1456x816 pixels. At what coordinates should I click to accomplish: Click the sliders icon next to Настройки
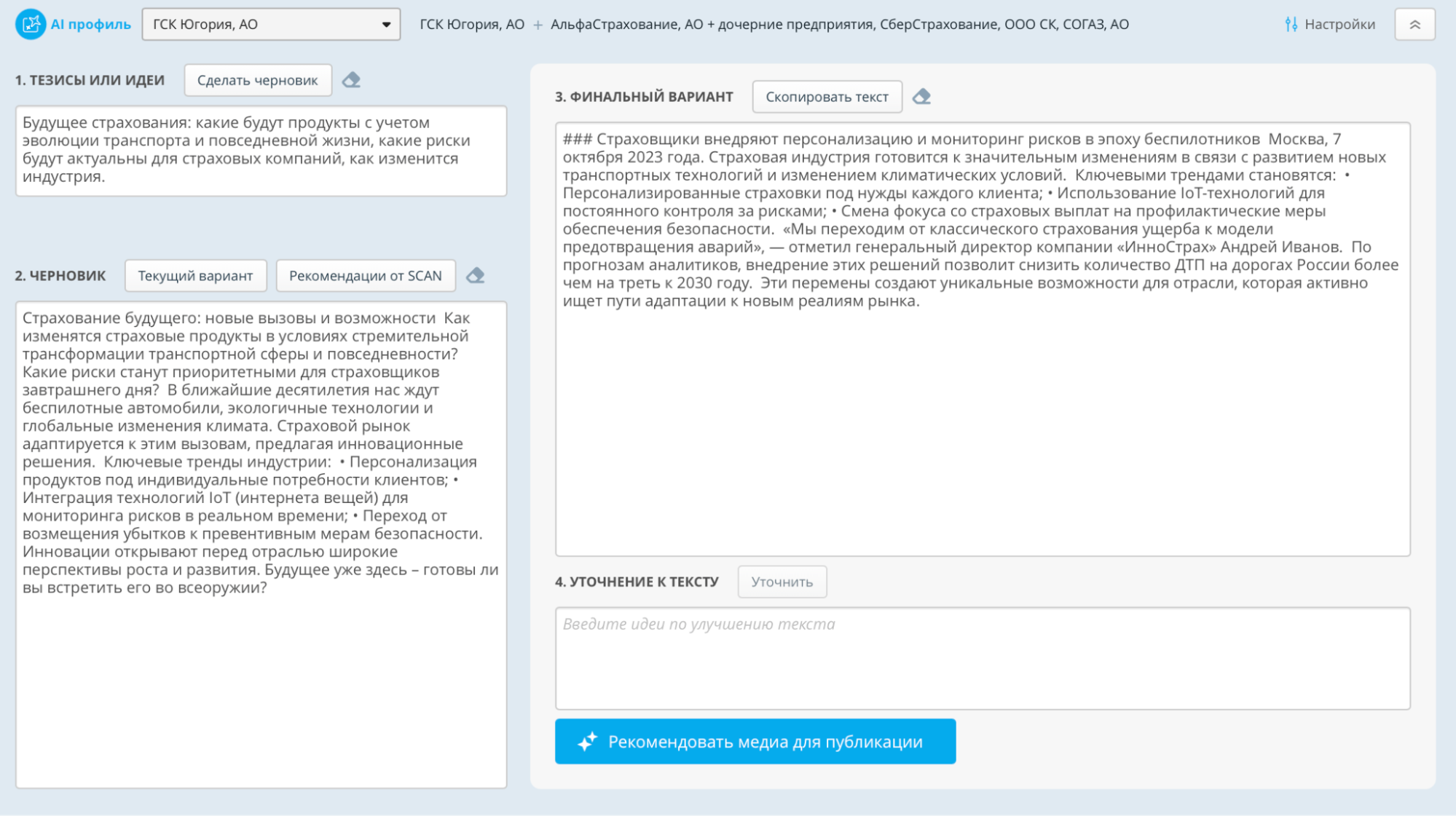(x=1291, y=23)
